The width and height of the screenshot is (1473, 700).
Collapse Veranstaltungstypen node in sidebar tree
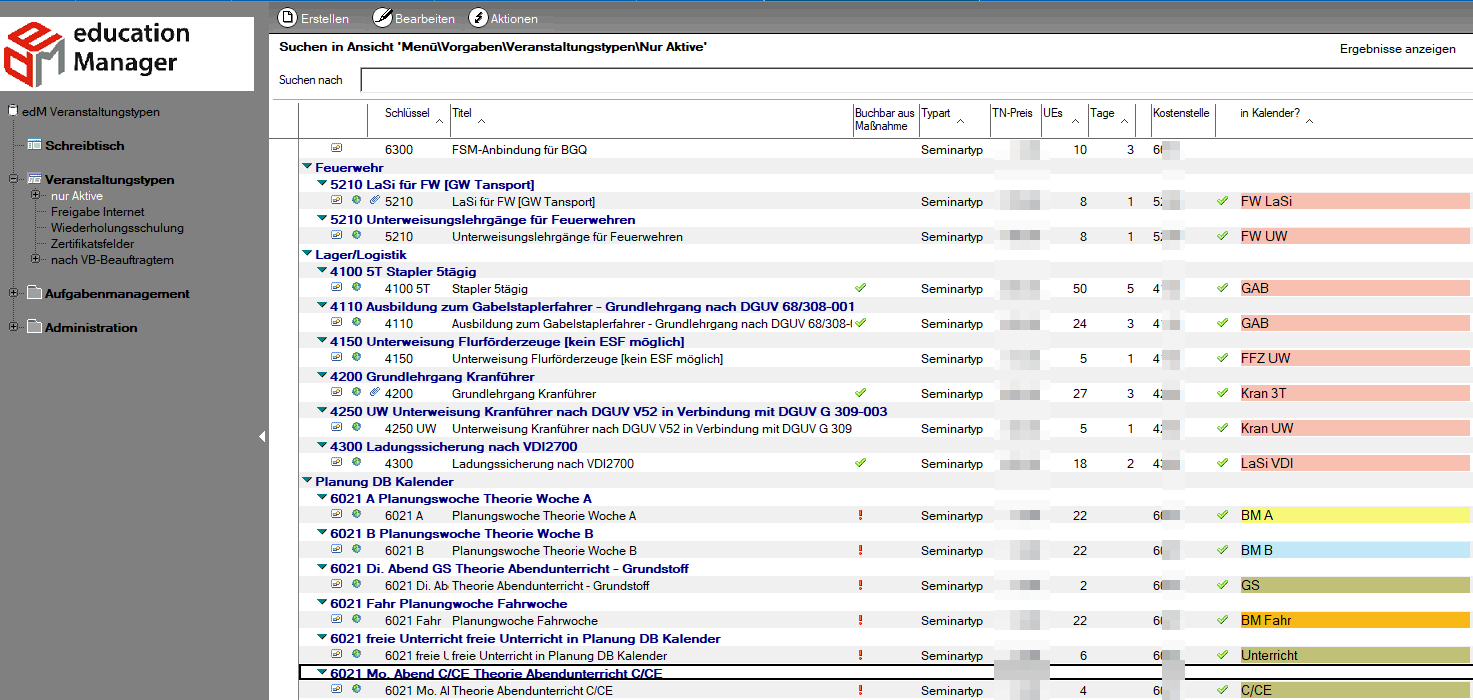(13, 179)
